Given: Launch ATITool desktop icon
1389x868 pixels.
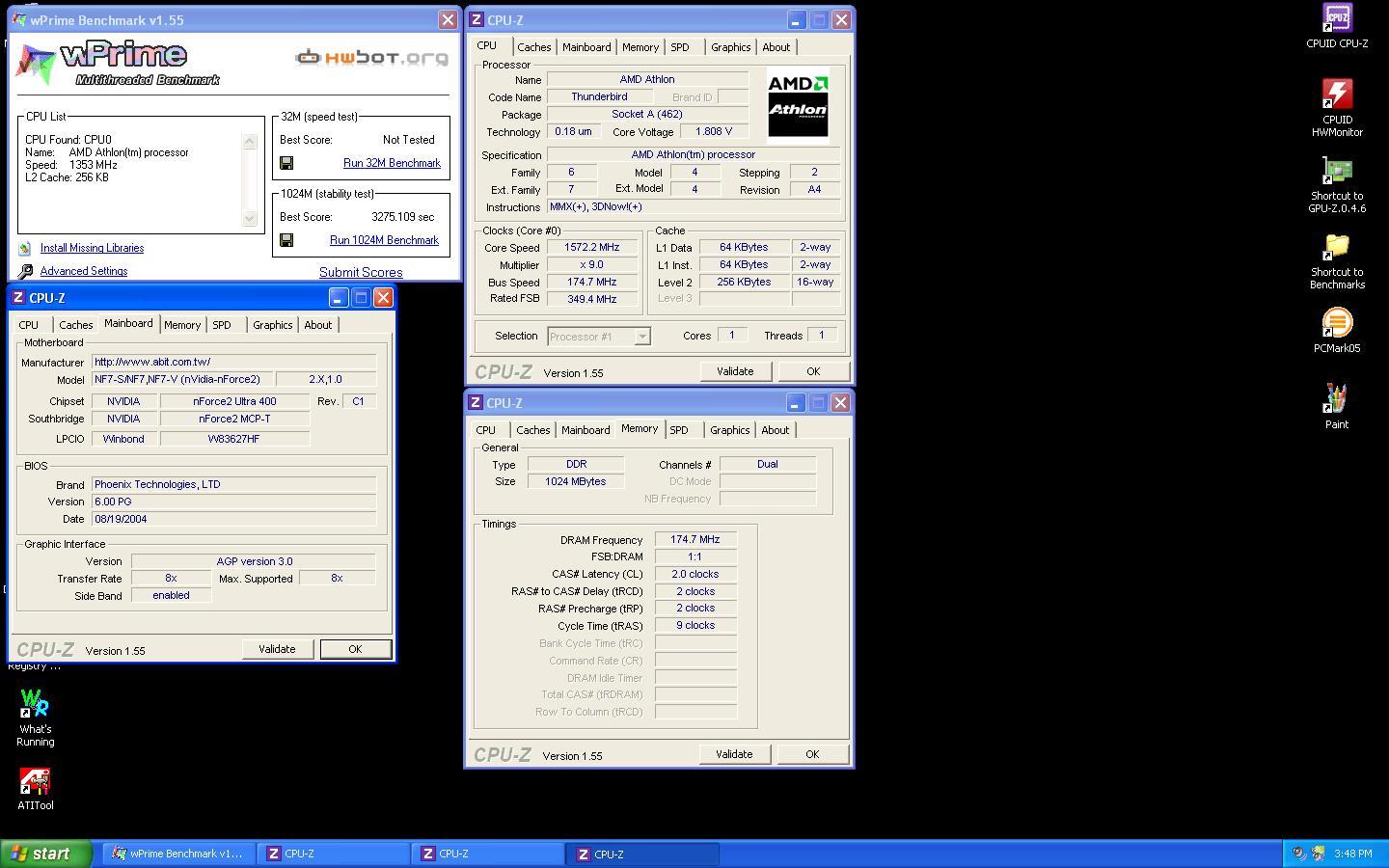Looking at the screenshot, I should pos(35,789).
